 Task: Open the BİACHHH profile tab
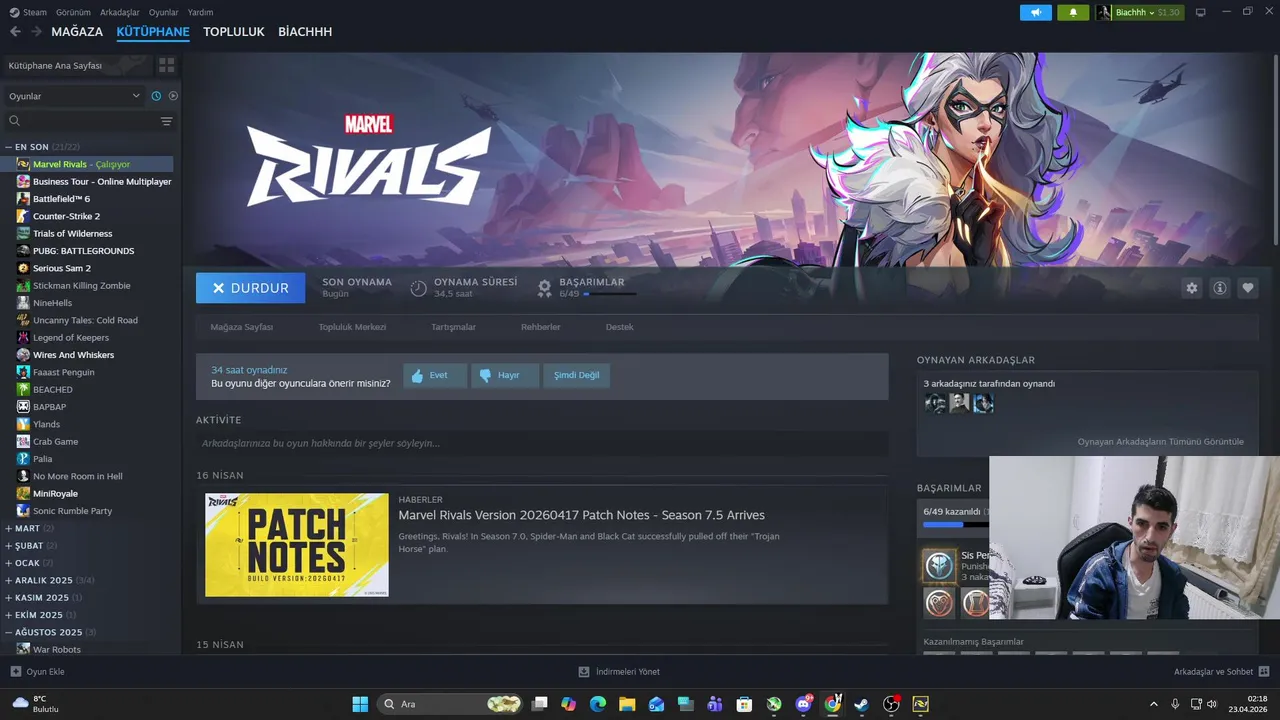(305, 32)
